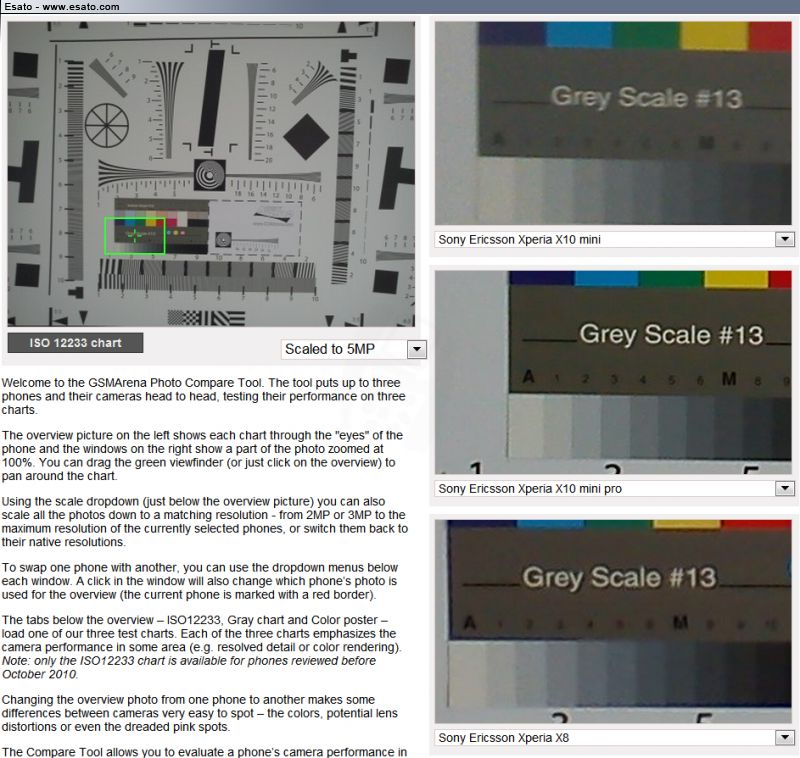Click the Xperia X10 mini pro zoomed photo window
This screenshot has width=800, height=758.
[x=613, y=372]
